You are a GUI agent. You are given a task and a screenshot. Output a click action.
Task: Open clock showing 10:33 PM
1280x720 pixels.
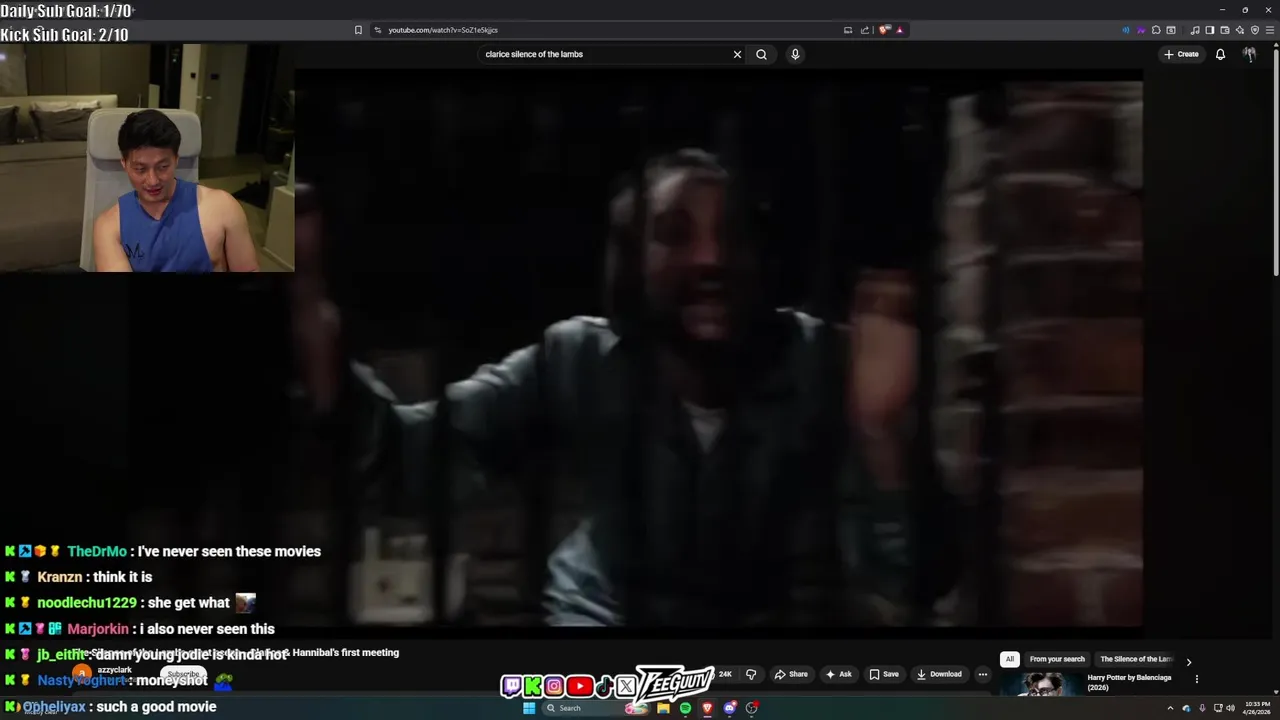1257,708
